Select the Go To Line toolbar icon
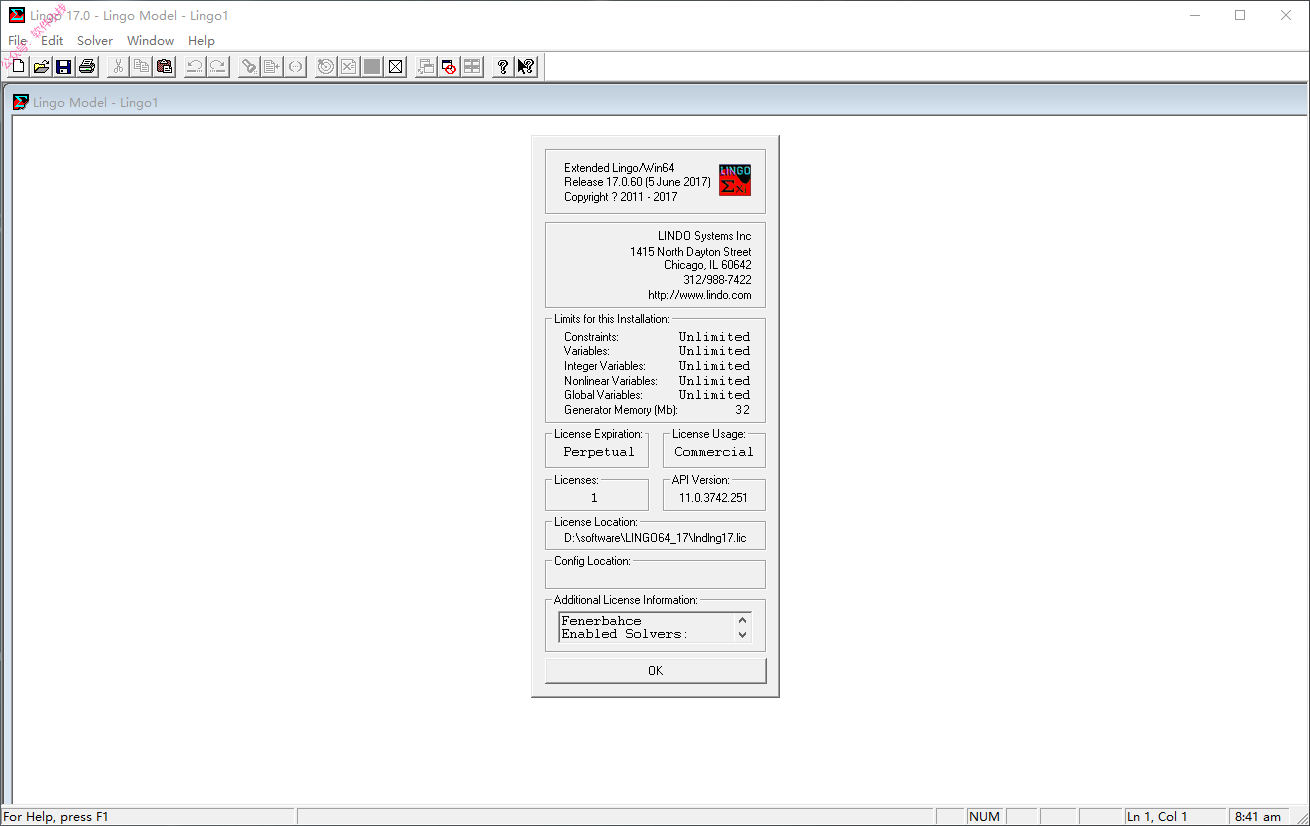 271,67
